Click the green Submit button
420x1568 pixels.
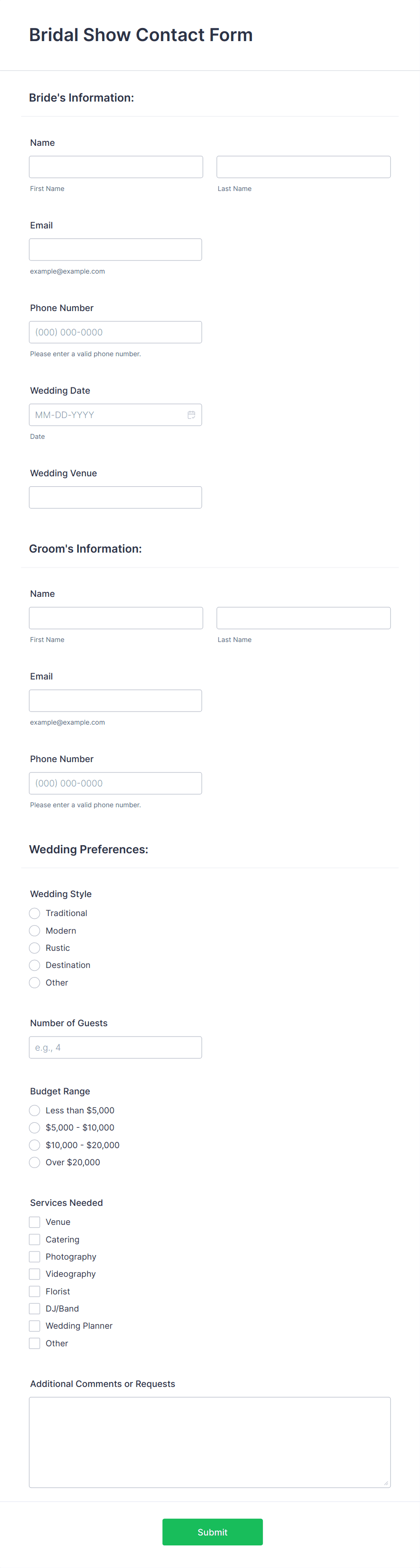[x=212, y=1531]
